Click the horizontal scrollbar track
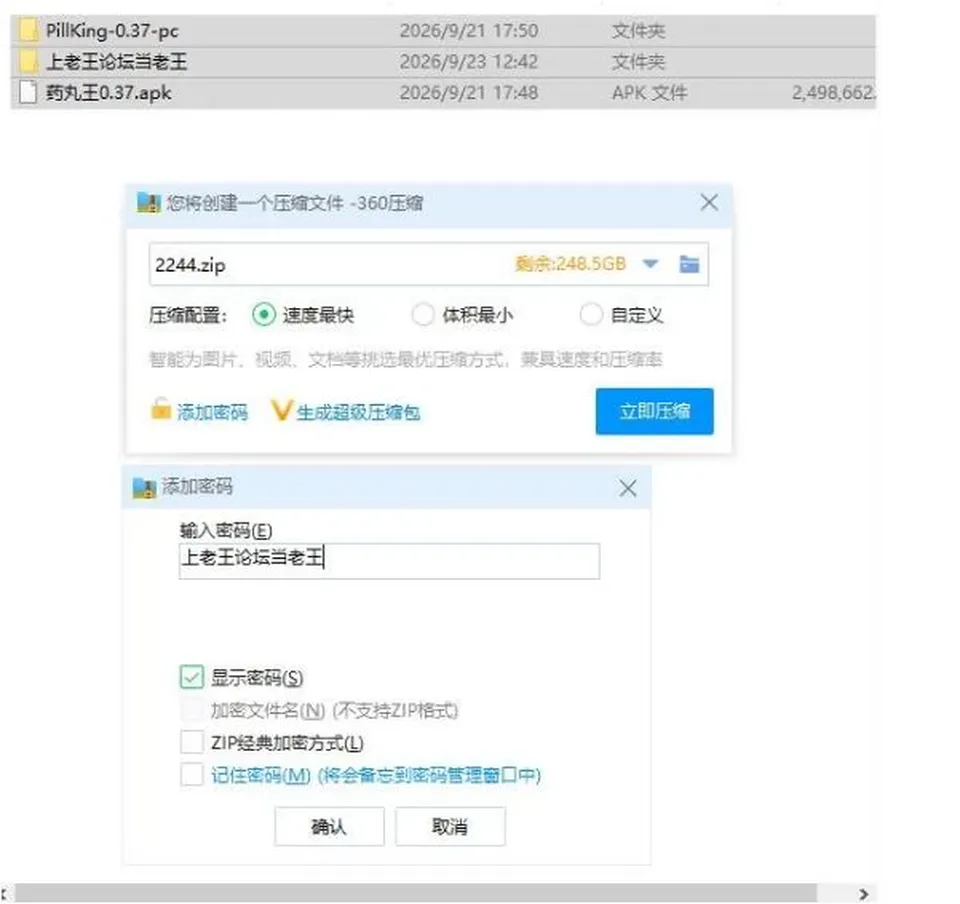Viewport: 960px width, 904px height. (416, 893)
